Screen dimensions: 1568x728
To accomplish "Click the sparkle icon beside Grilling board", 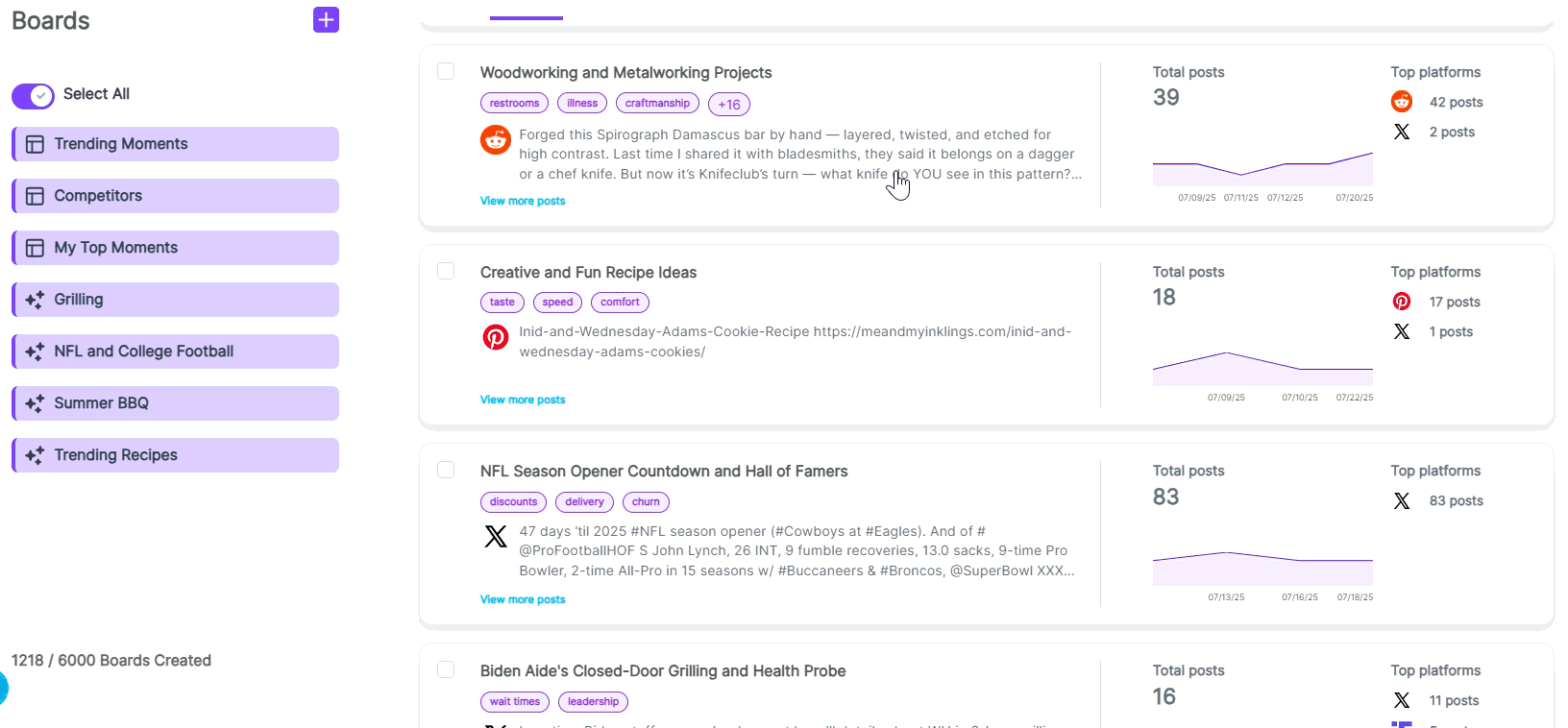I will pos(35,300).
